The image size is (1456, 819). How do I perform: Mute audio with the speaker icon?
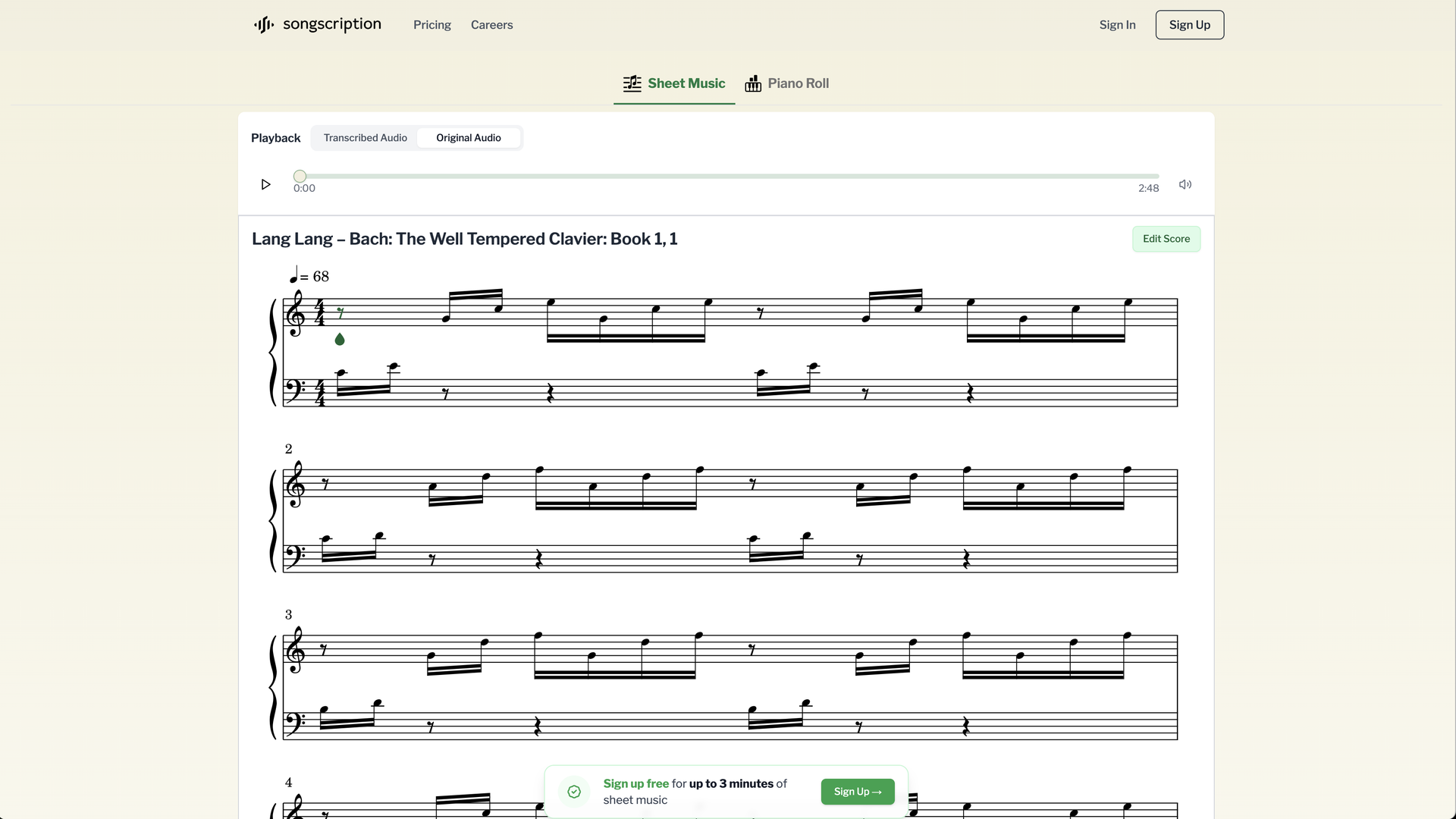[1185, 184]
